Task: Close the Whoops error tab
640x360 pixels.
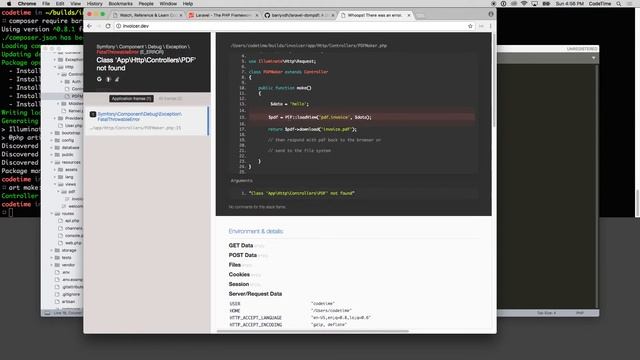Action: (x=409, y=15)
